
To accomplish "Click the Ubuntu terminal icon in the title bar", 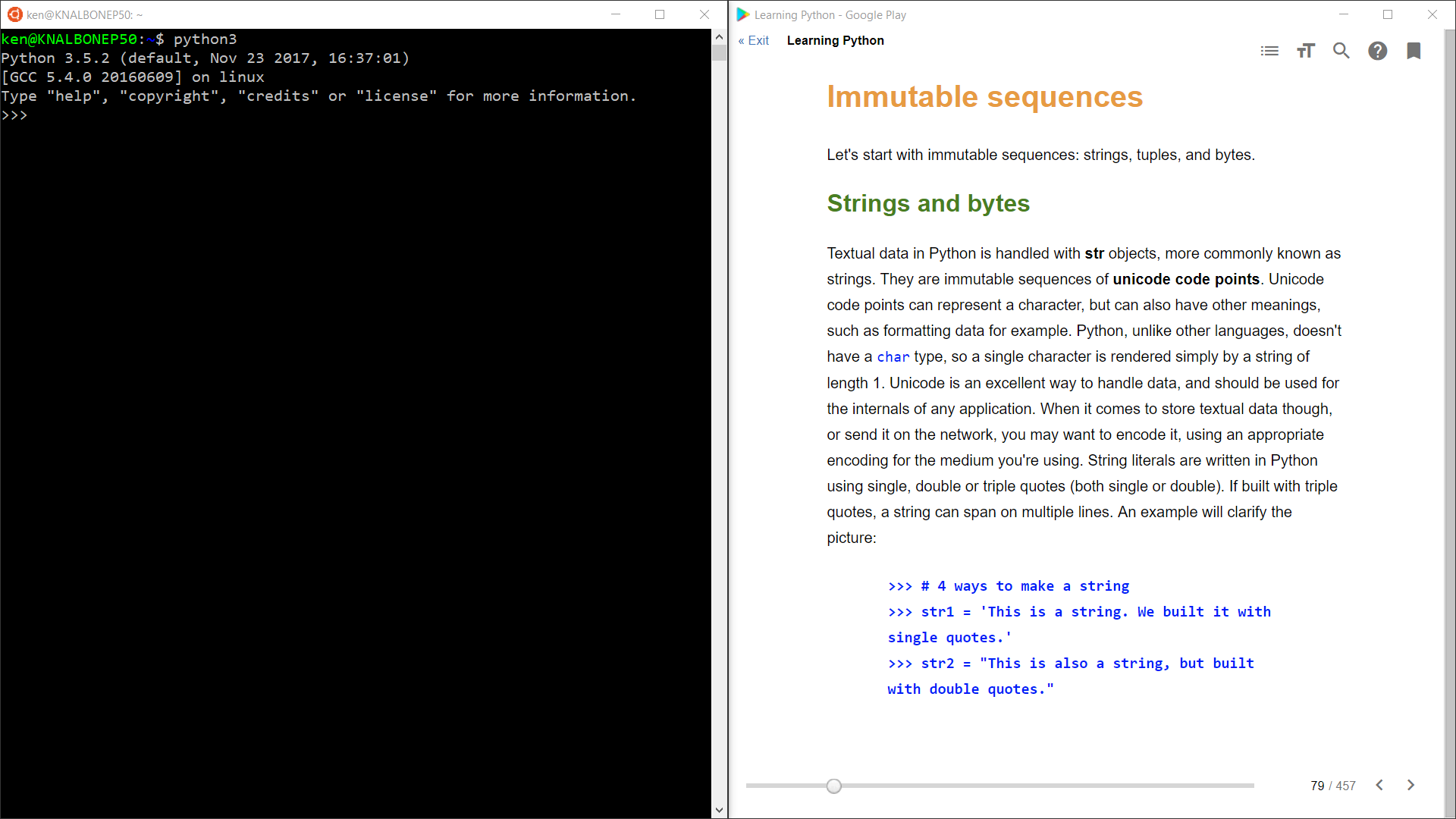I will (x=17, y=14).
